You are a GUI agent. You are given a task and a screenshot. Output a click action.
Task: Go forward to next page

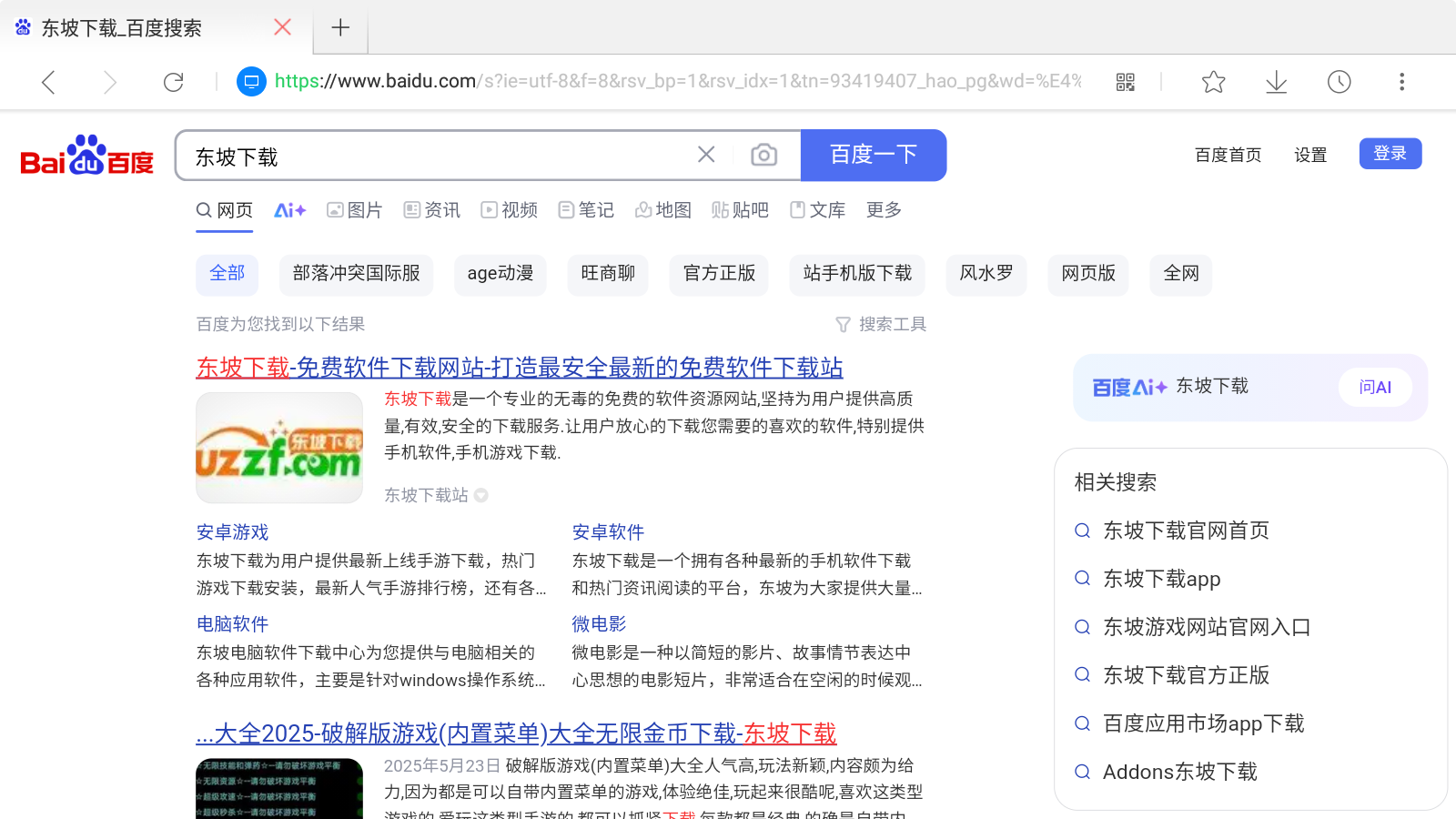coord(109,82)
